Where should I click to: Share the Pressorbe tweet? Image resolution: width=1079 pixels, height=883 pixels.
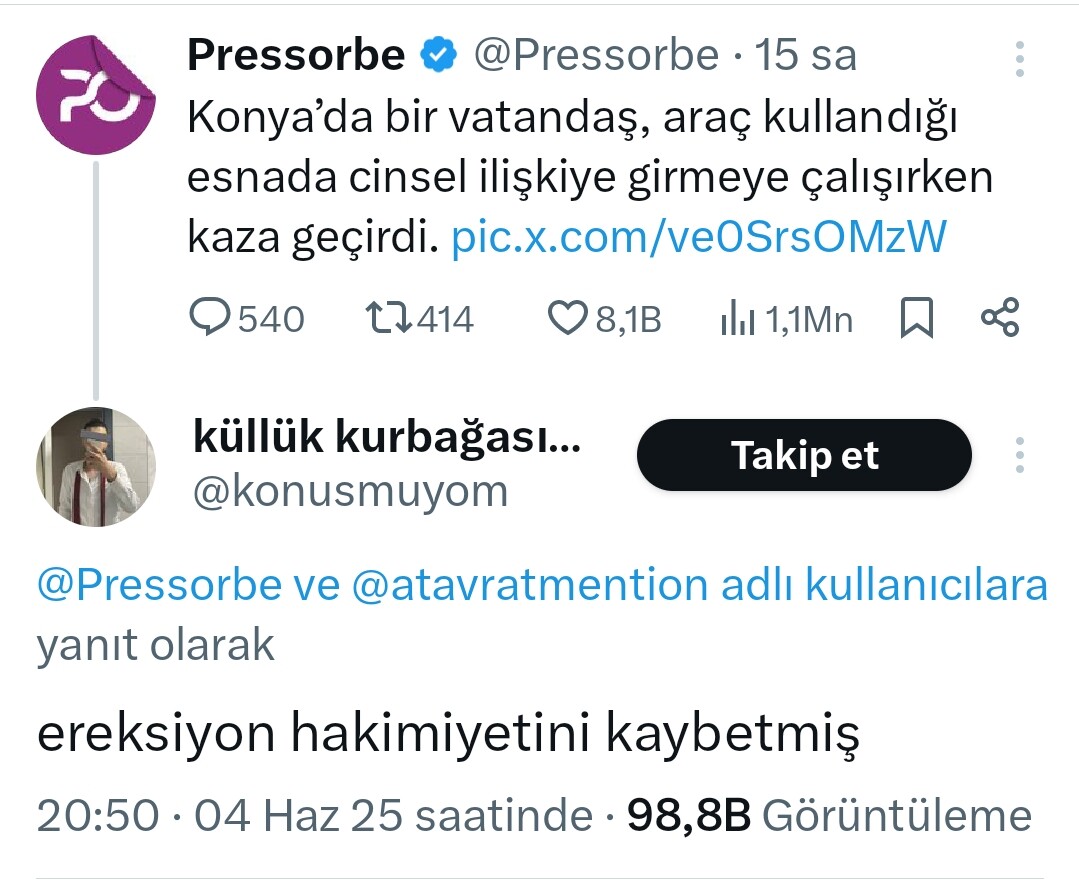pyautogui.click(x=999, y=317)
